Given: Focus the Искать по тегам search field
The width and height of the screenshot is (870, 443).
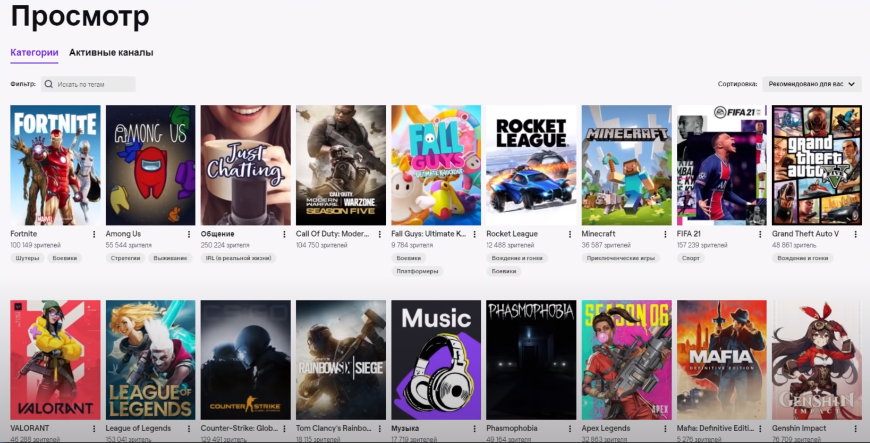Looking at the screenshot, I should click(x=88, y=84).
